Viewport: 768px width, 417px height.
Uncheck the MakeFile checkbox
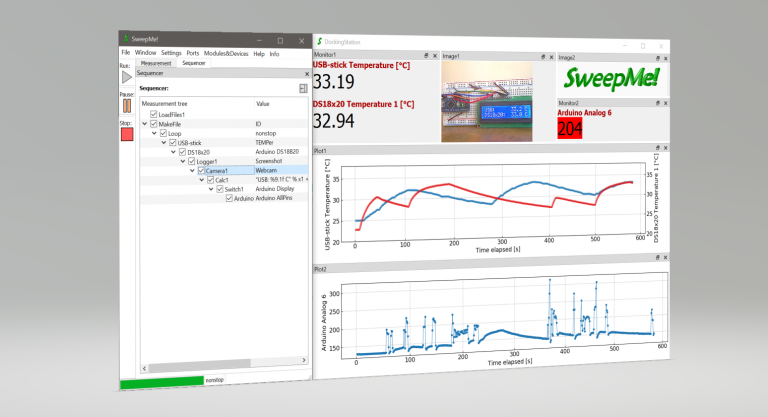coord(153,123)
